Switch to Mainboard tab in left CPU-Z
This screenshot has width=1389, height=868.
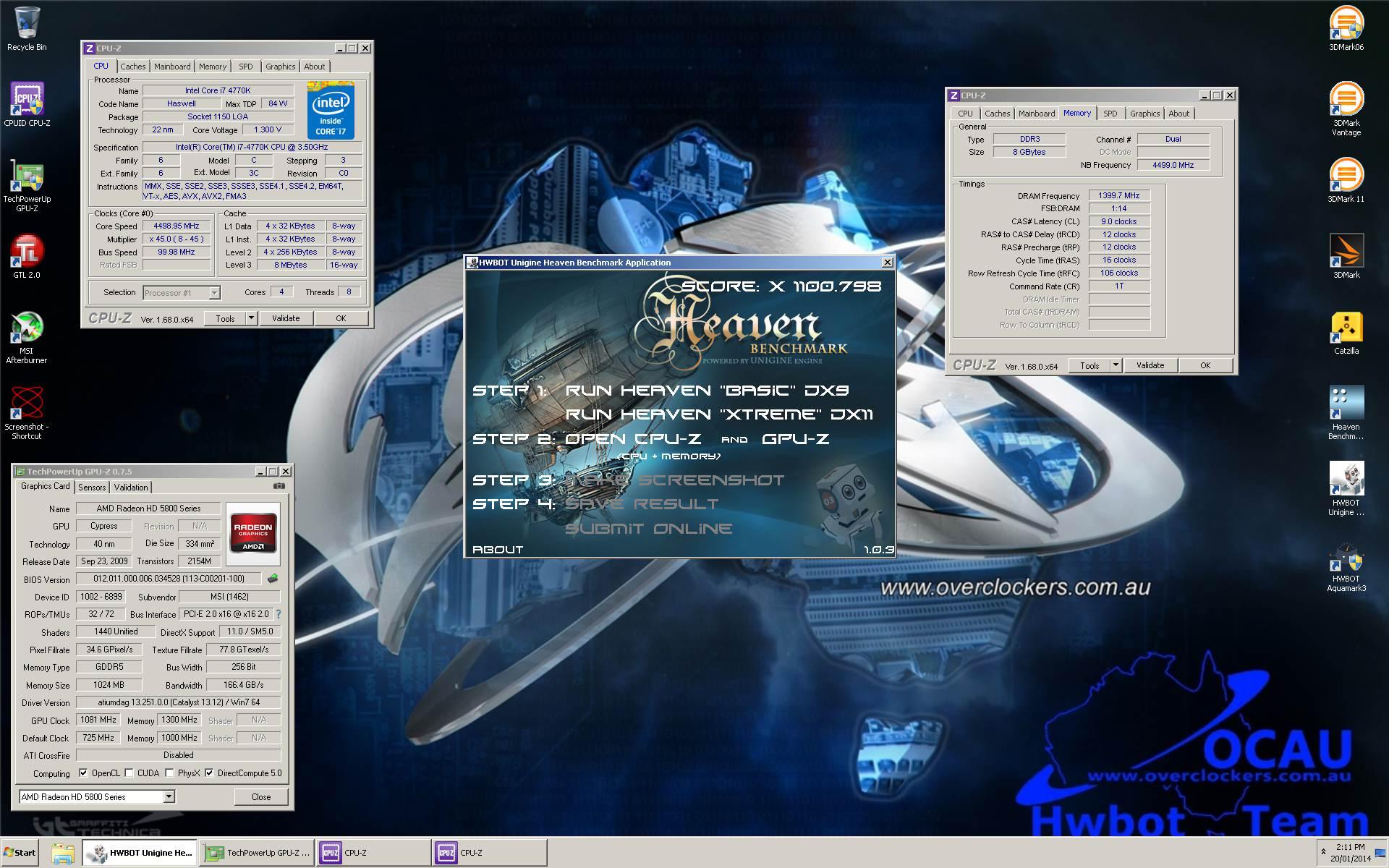pos(172,67)
